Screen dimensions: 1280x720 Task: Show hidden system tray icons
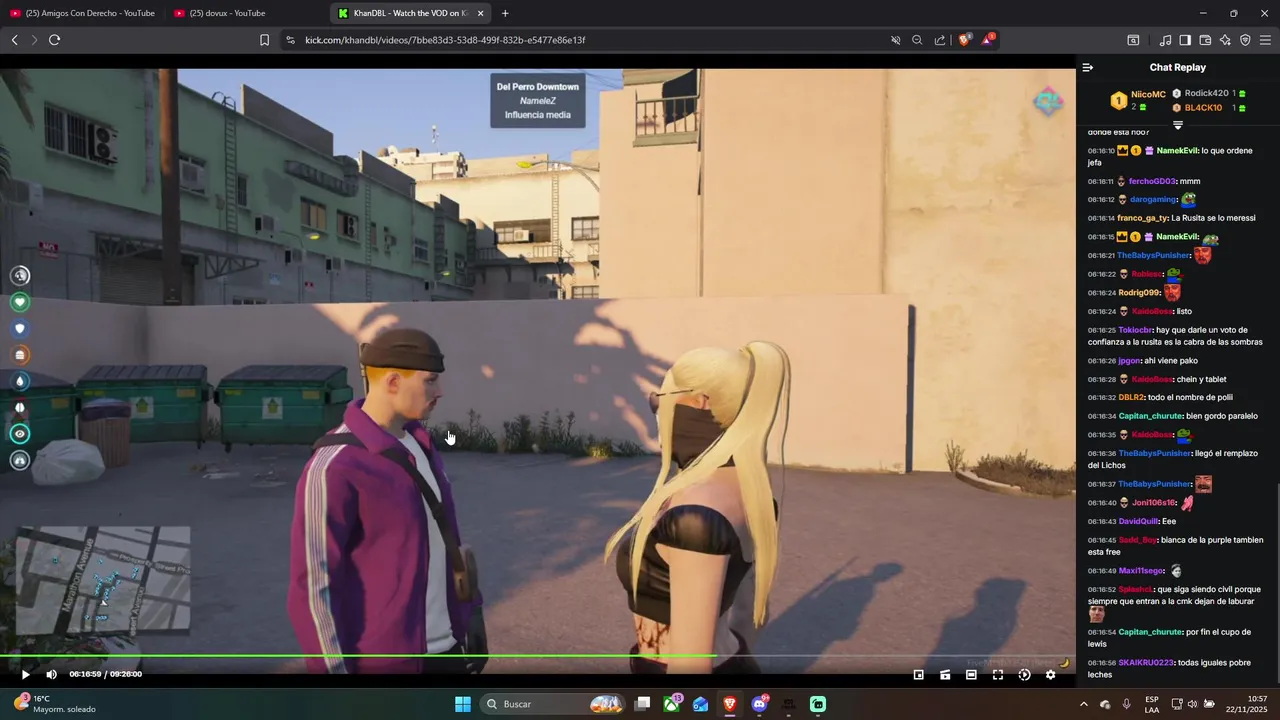pyautogui.click(x=1083, y=704)
